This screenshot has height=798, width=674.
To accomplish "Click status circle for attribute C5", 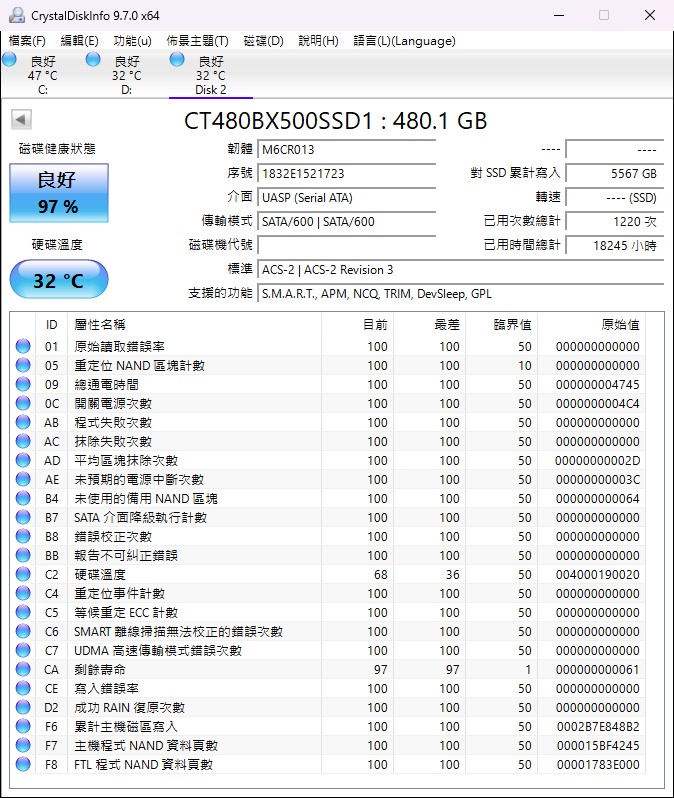I will pyautogui.click(x=23, y=612).
